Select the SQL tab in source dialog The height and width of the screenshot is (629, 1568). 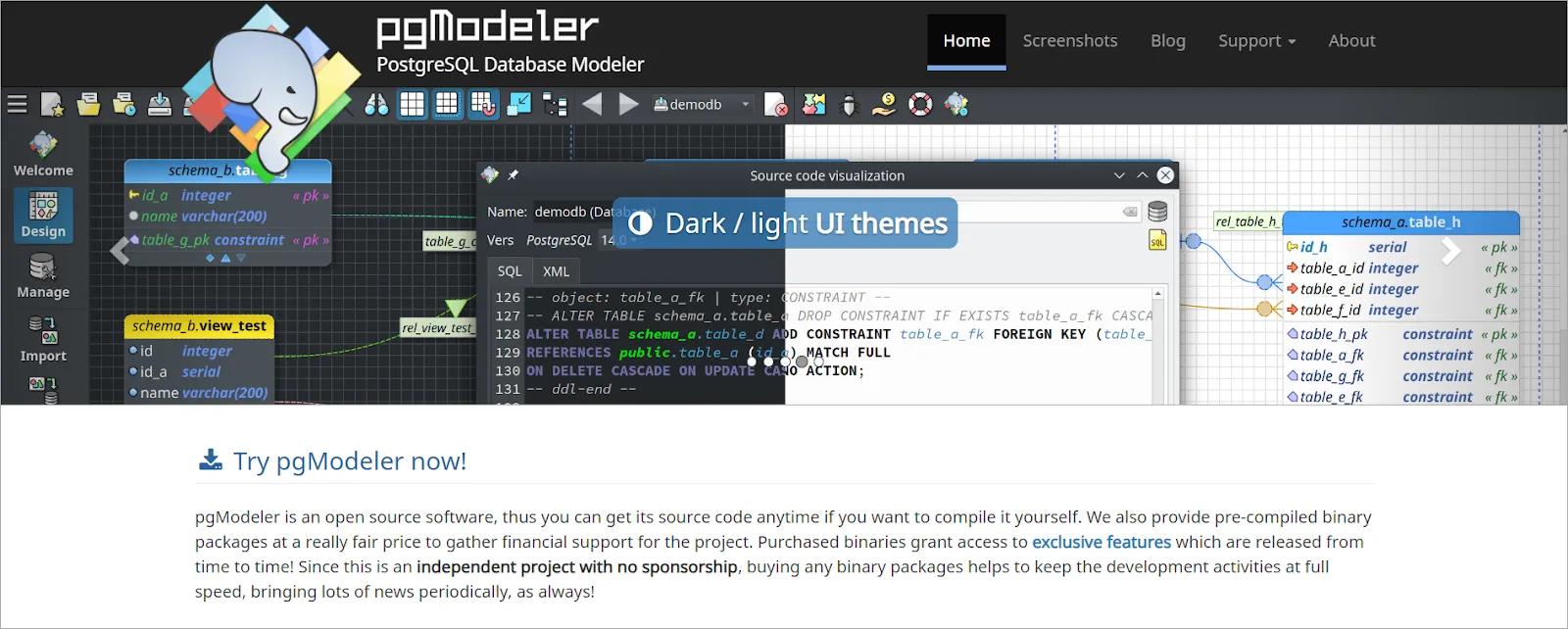tap(510, 271)
